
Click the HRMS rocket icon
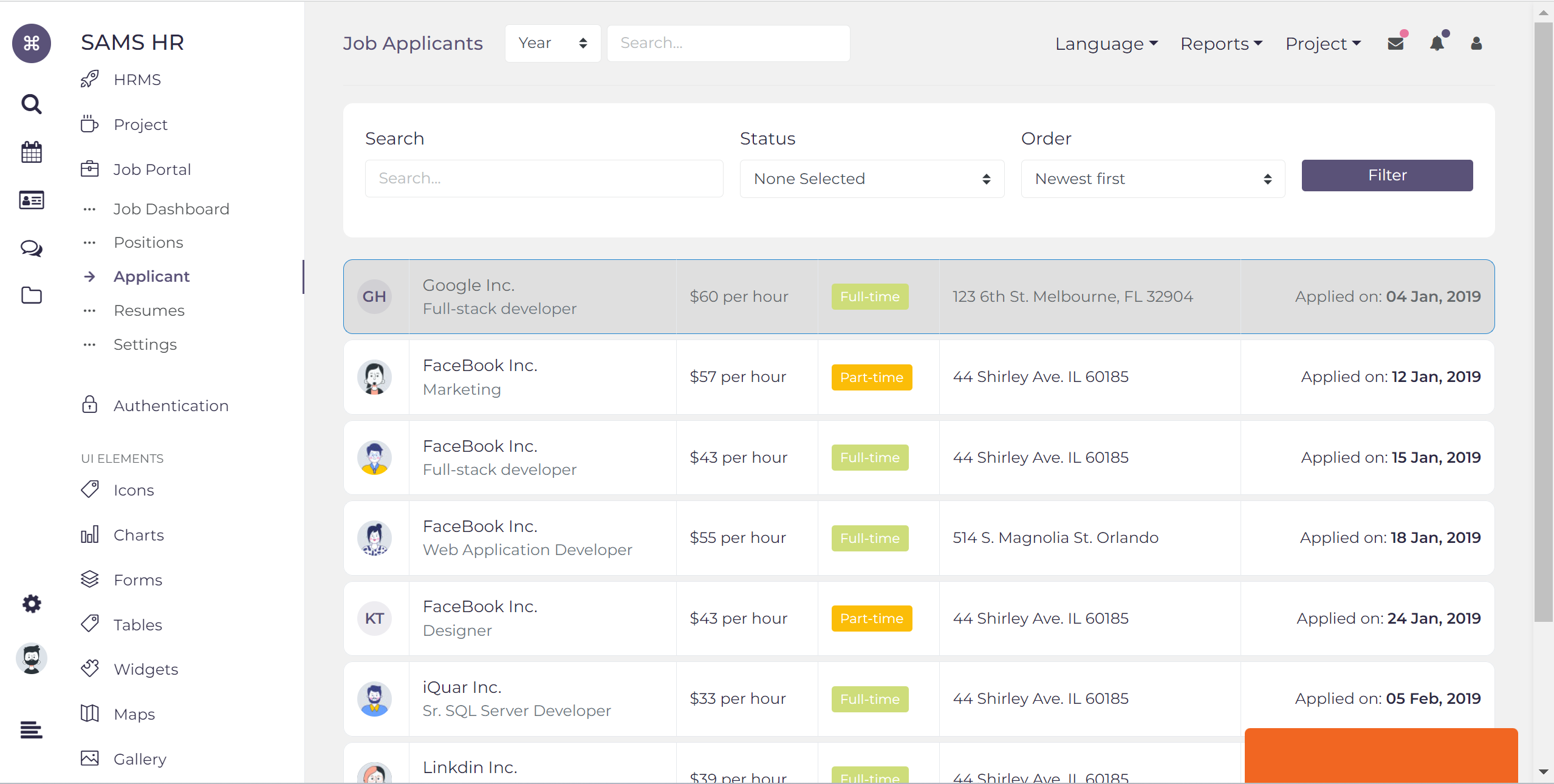(x=90, y=80)
